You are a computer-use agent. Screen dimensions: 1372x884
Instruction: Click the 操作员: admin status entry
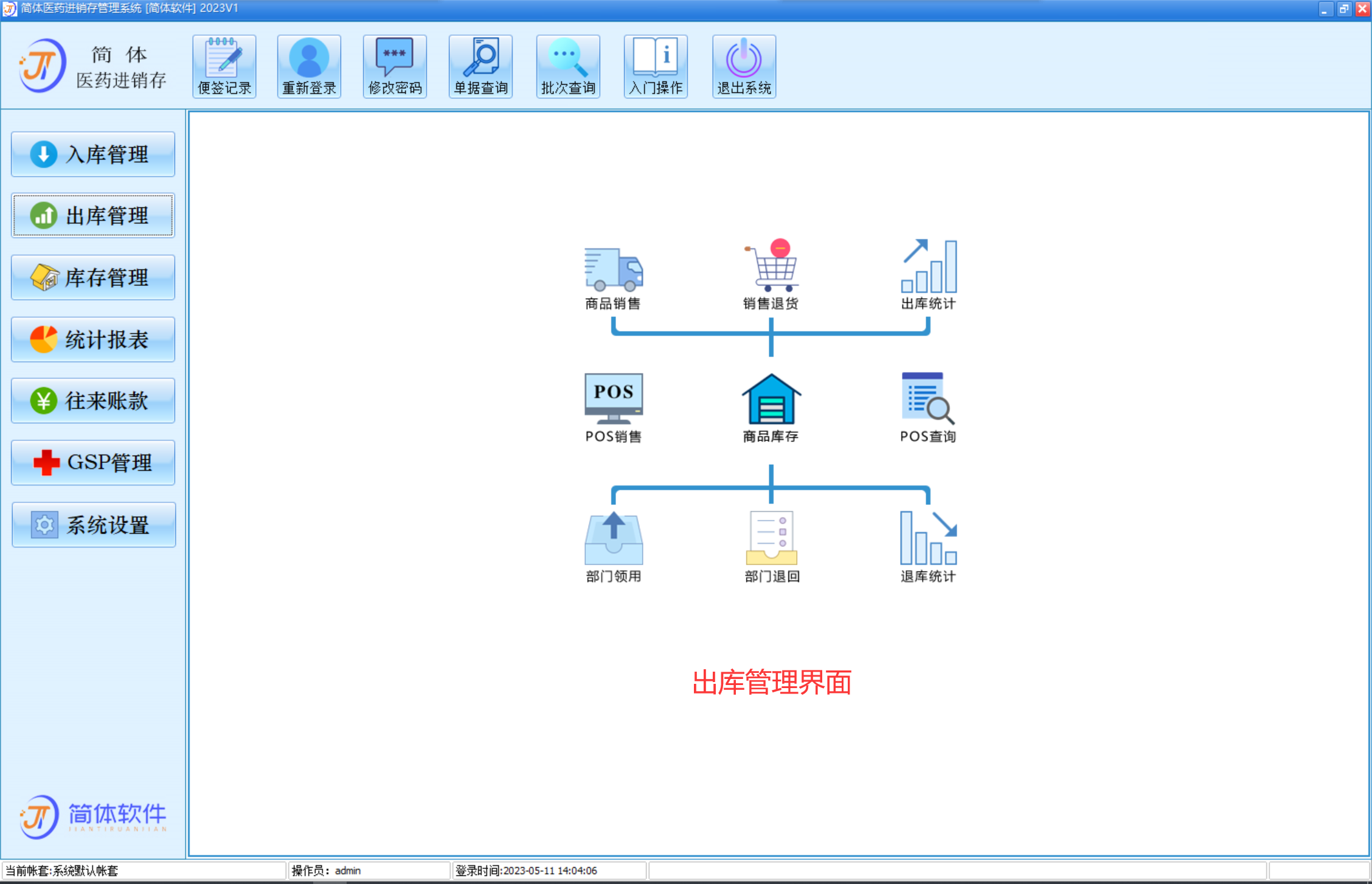point(369,871)
